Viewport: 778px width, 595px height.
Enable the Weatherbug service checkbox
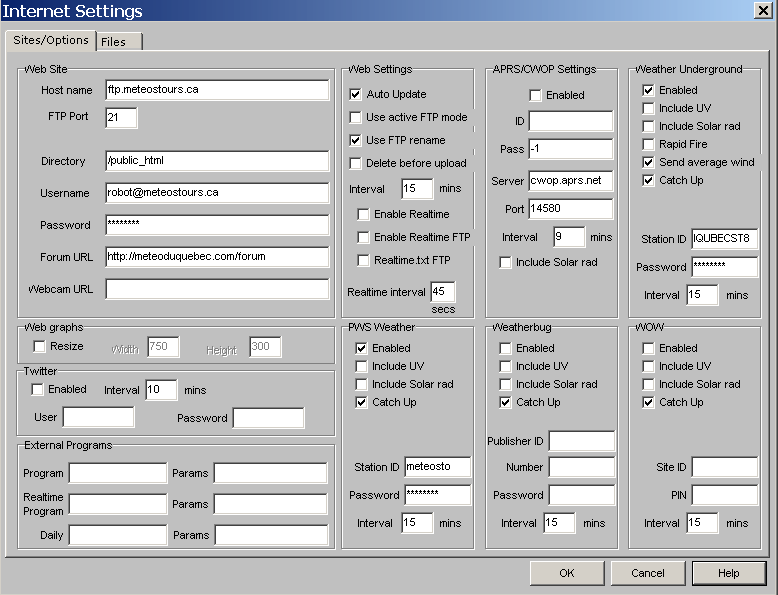coord(506,348)
